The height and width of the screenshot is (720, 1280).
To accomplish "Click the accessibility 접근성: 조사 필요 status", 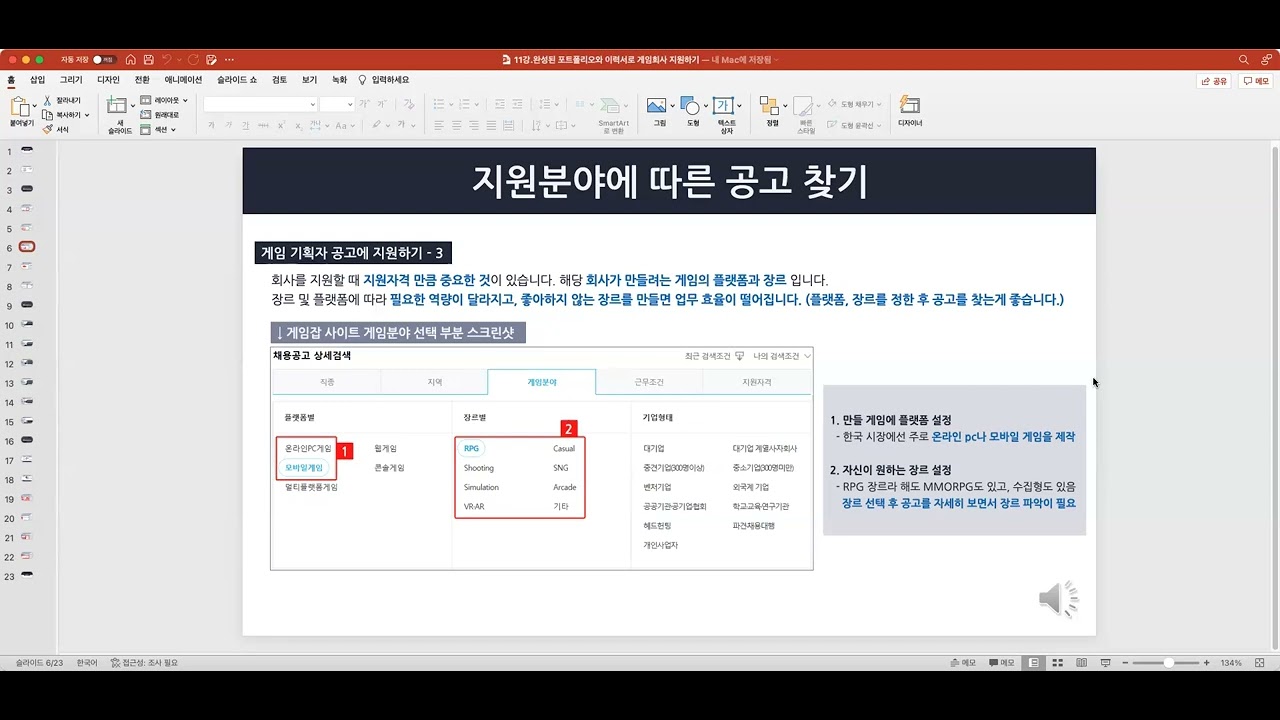I will (x=144, y=663).
